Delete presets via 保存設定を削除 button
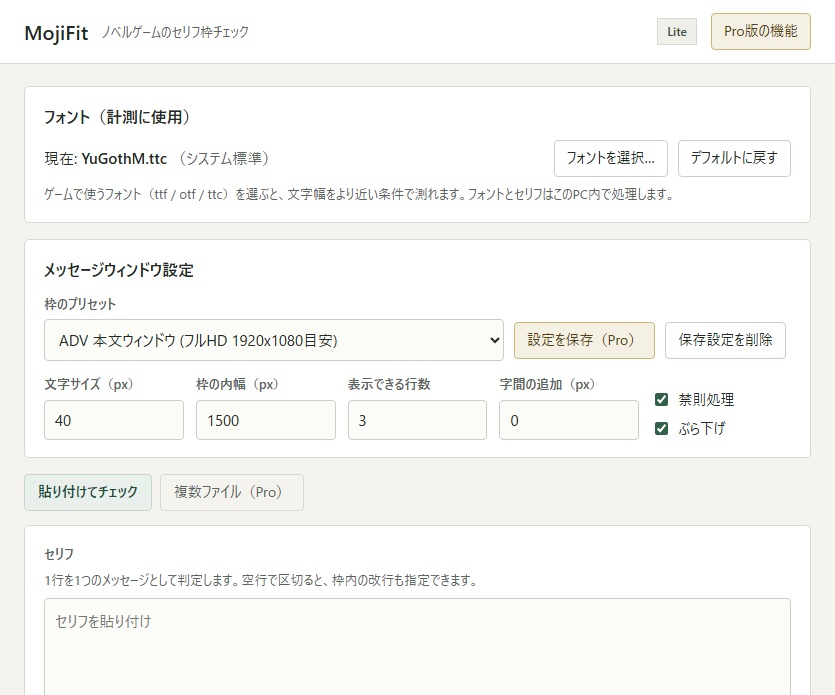Image resolution: width=835 pixels, height=695 pixels. [x=725, y=340]
